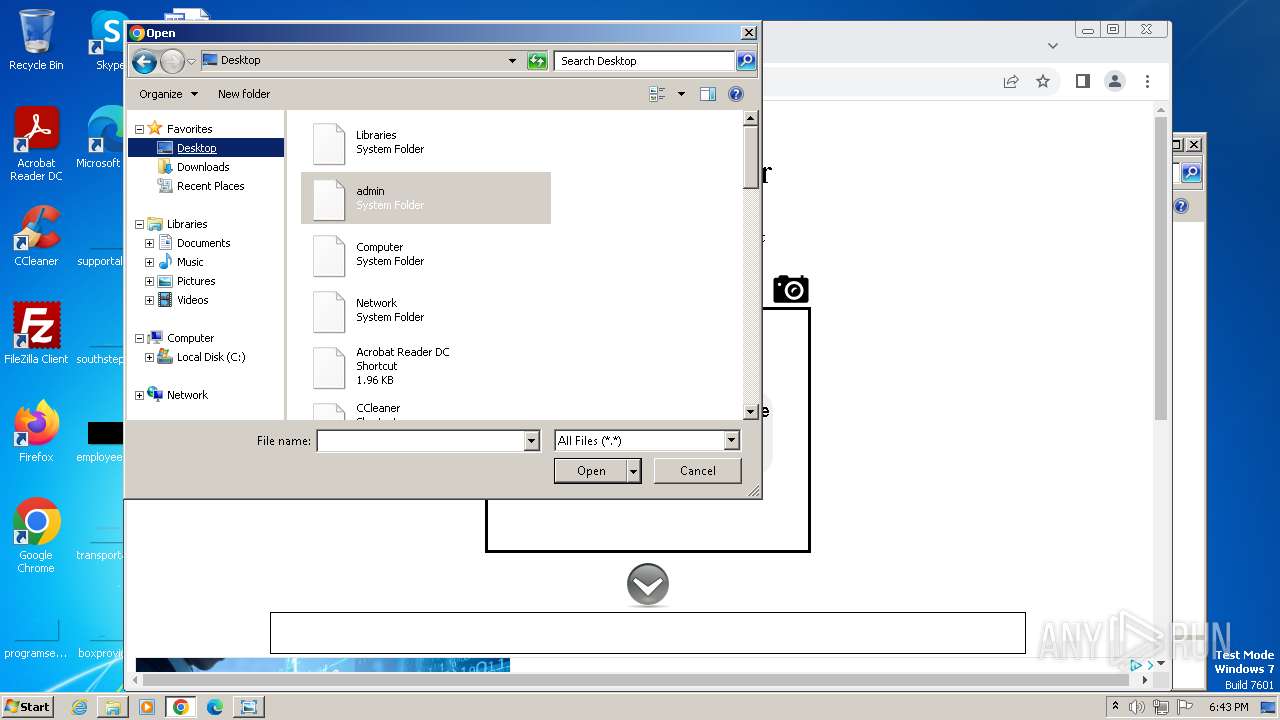Click the green refresh button beside address bar

537,61
